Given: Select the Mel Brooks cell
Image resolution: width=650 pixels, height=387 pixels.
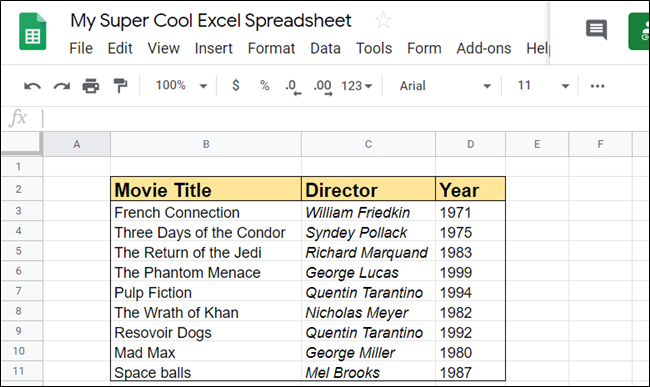Looking at the screenshot, I should coord(368,371).
